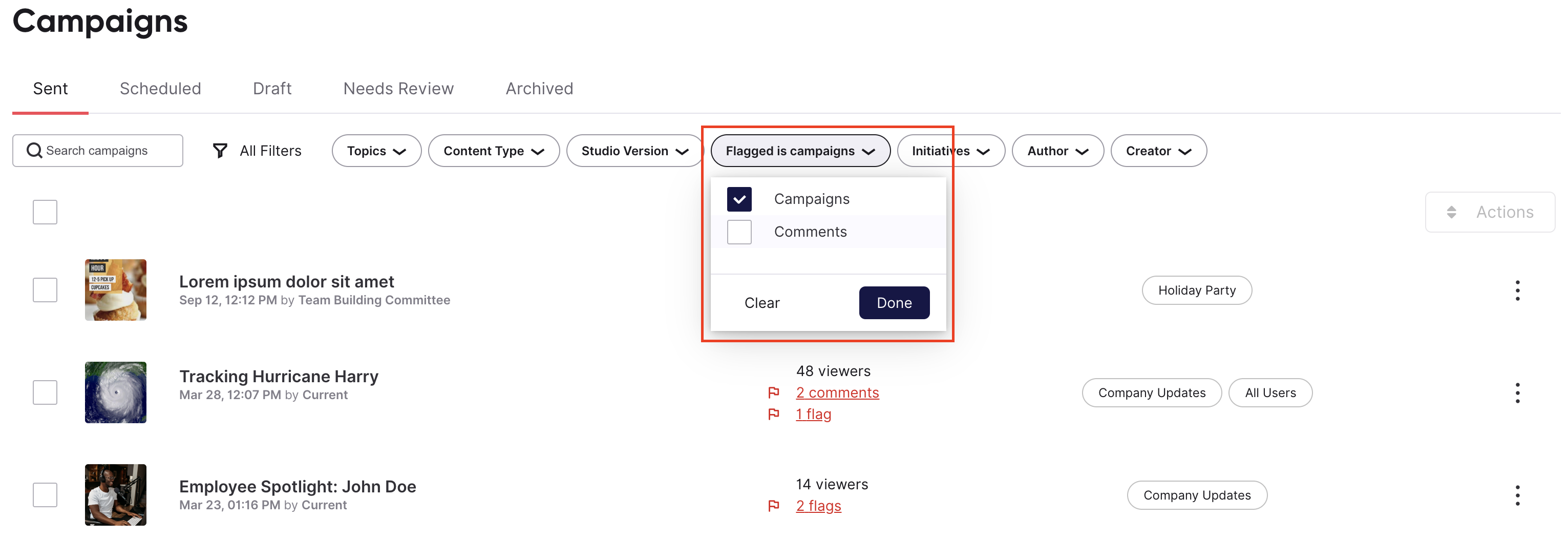Viewport: 1568px width, 539px height.
Task: Click the funnel icon beside All Filters
Action: 220,151
